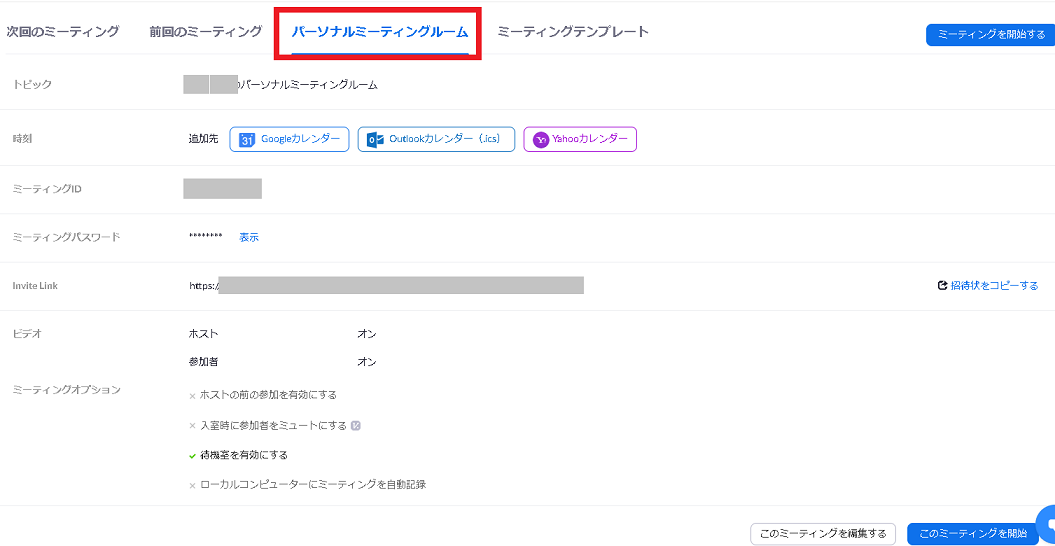
Task: Click the green checkmark beside 待機室を有効にする
Action: pos(192,455)
